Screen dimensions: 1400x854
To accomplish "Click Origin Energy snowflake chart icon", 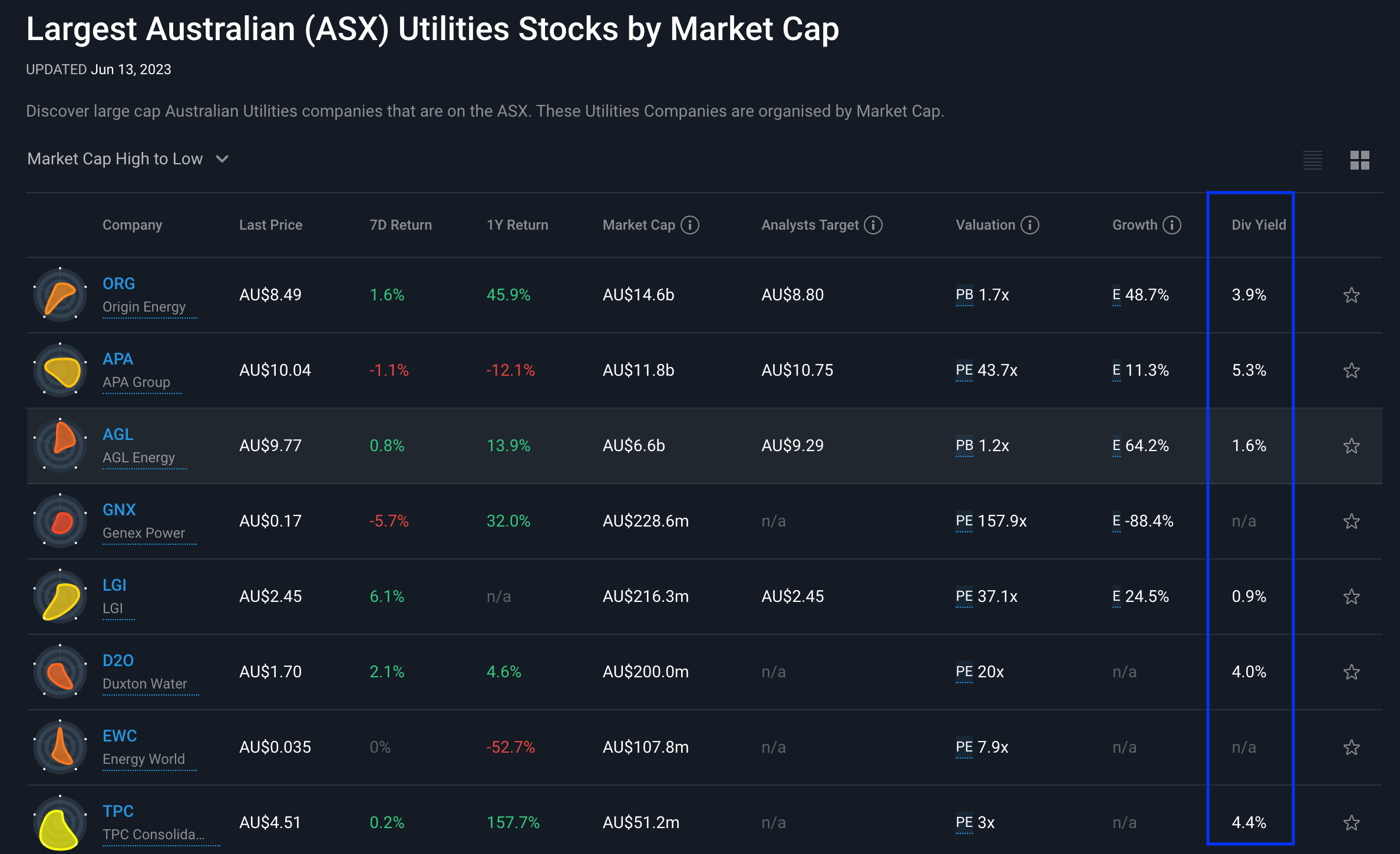I will tap(60, 294).
